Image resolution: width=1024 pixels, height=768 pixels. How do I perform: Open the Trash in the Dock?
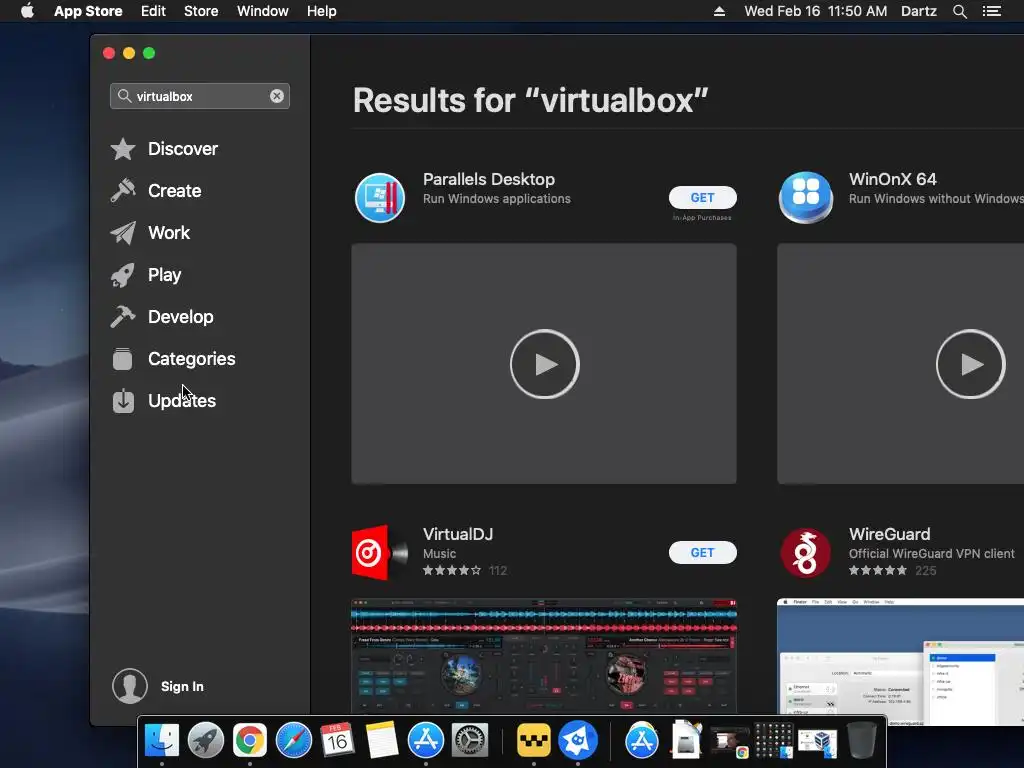[x=861, y=741]
